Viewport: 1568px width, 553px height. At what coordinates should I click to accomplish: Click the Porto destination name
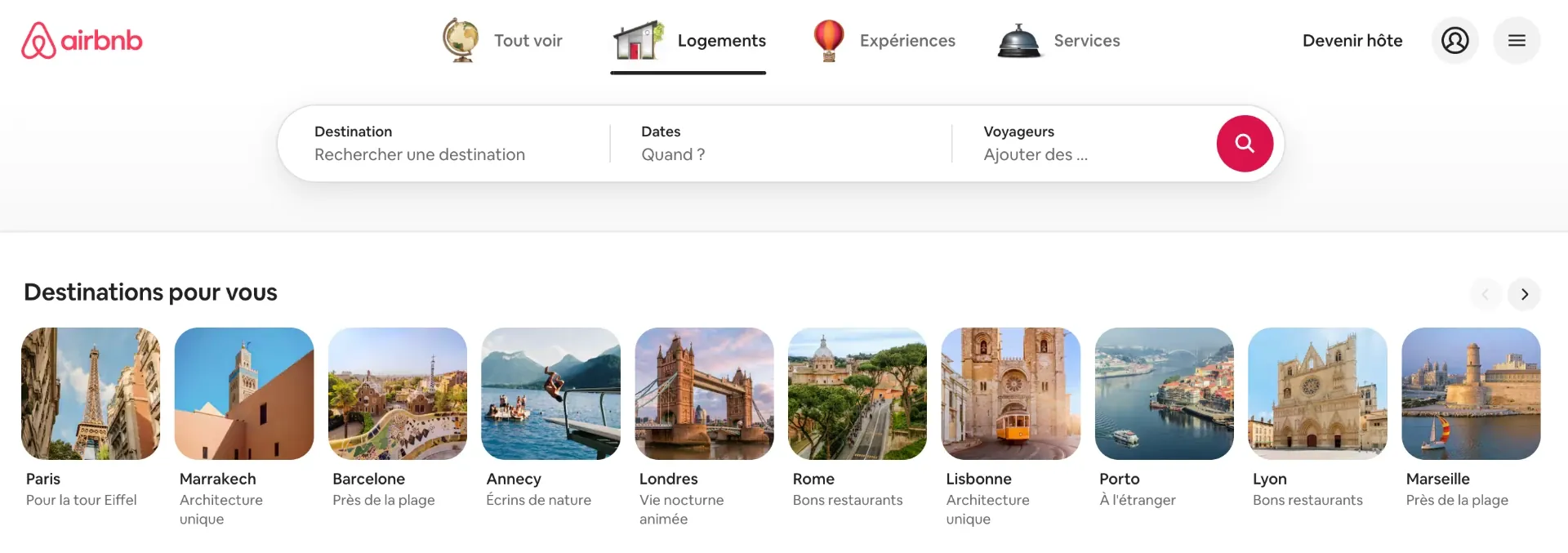(1120, 479)
